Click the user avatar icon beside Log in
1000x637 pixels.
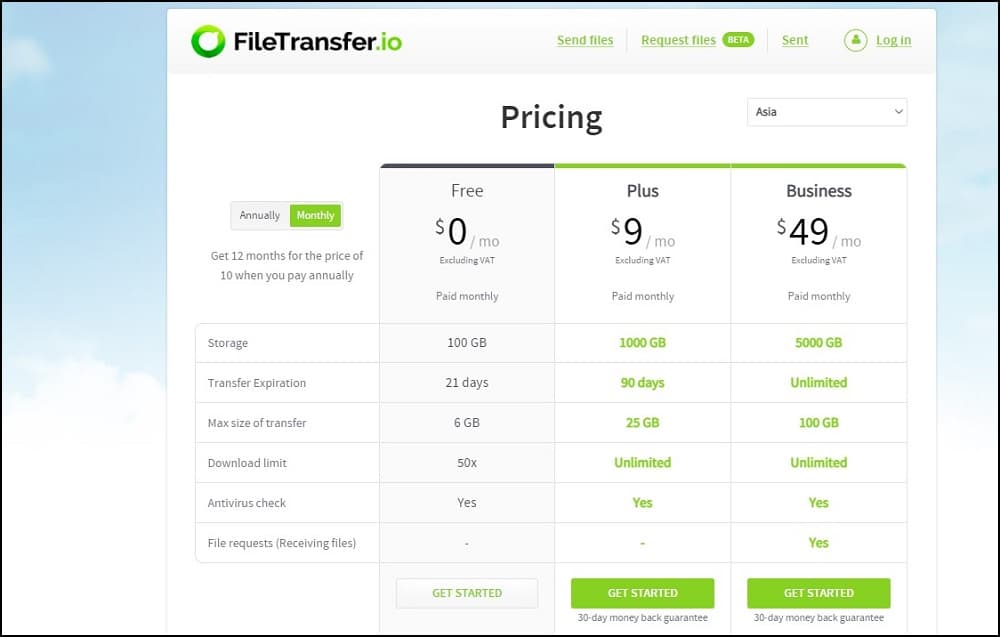tap(855, 40)
